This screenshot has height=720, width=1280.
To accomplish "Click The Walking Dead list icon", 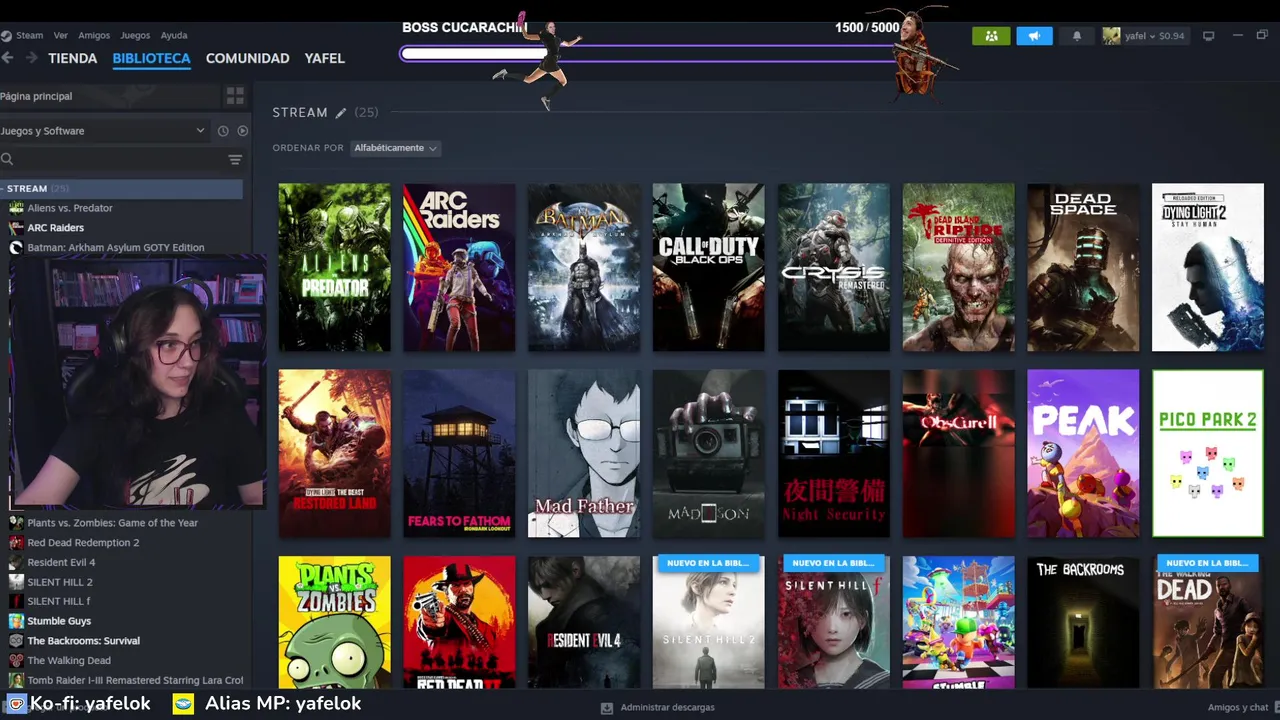I will tap(16, 660).
